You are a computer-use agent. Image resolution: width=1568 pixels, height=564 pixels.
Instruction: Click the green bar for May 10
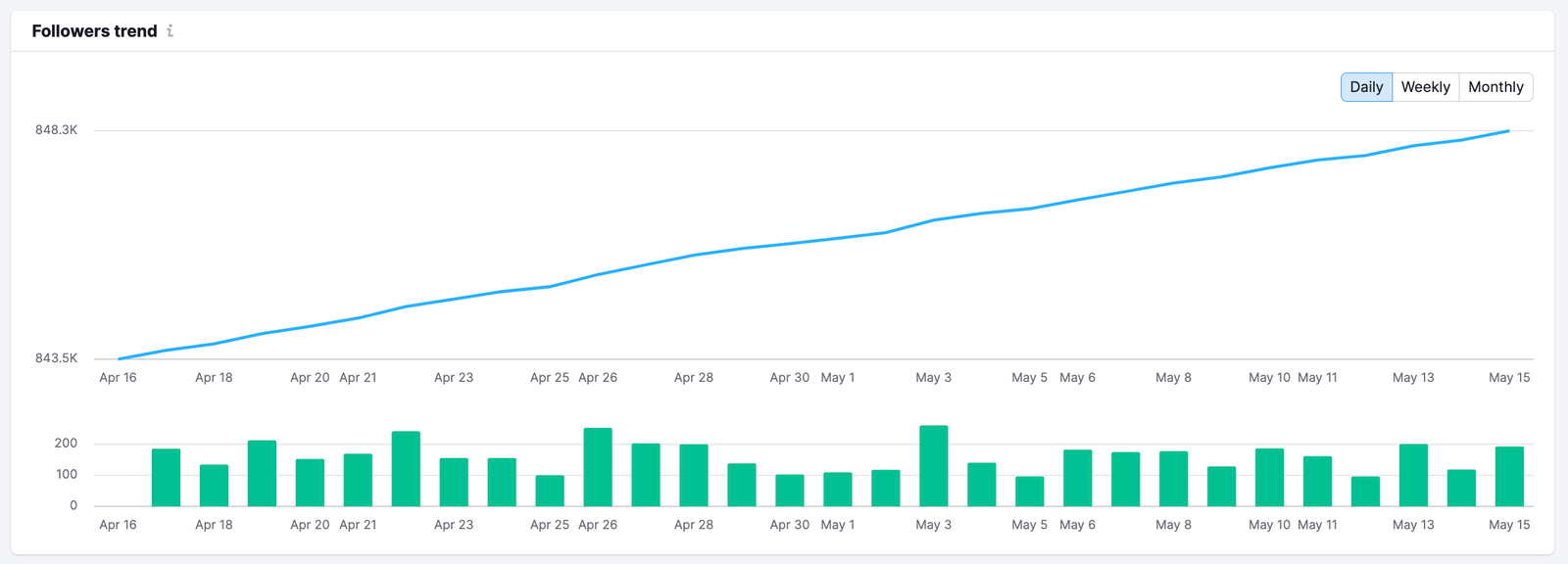[1269, 478]
